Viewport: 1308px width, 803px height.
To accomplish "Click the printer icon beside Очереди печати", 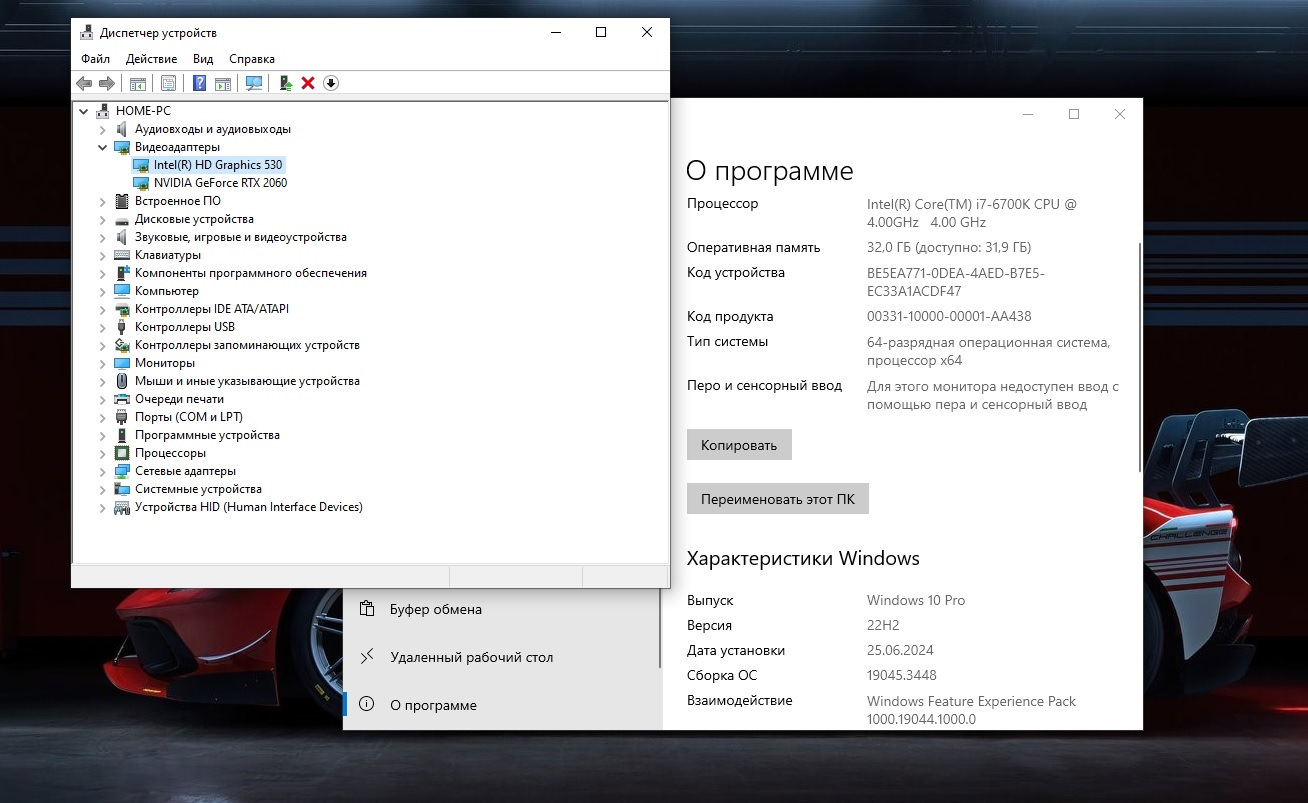I will coord(122,399).
